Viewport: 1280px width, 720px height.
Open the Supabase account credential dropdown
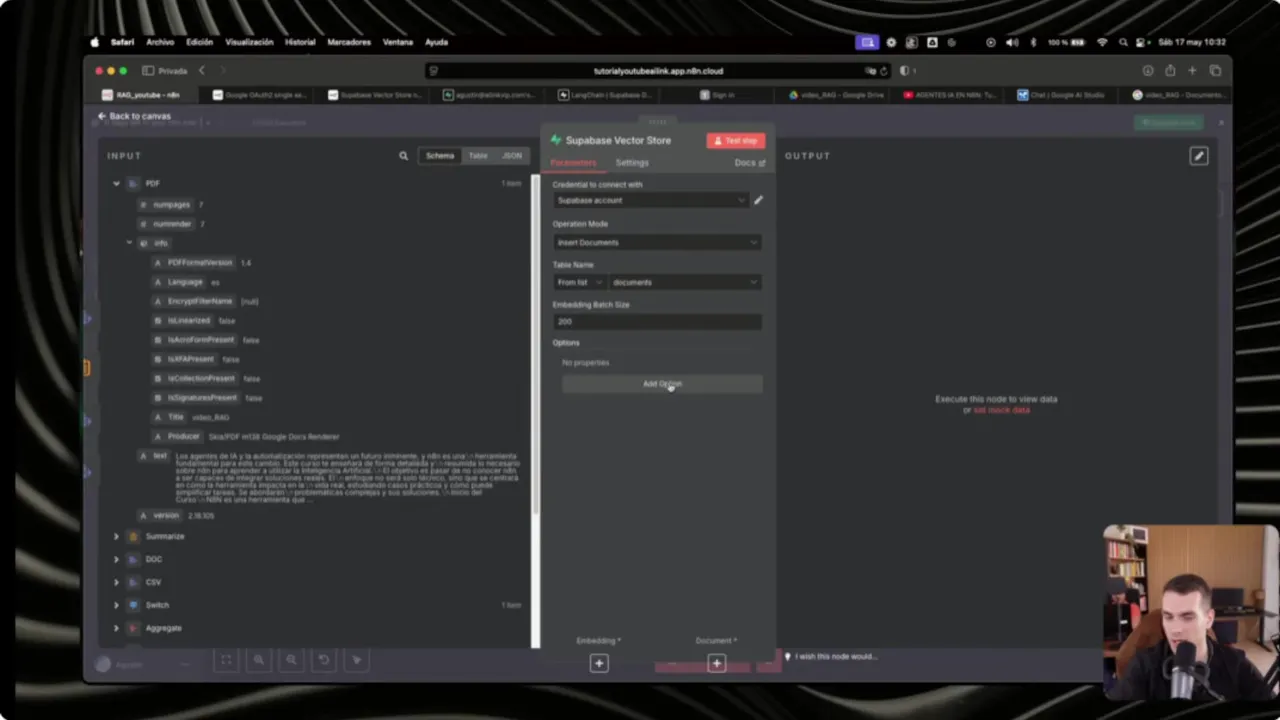pos(650,200)
